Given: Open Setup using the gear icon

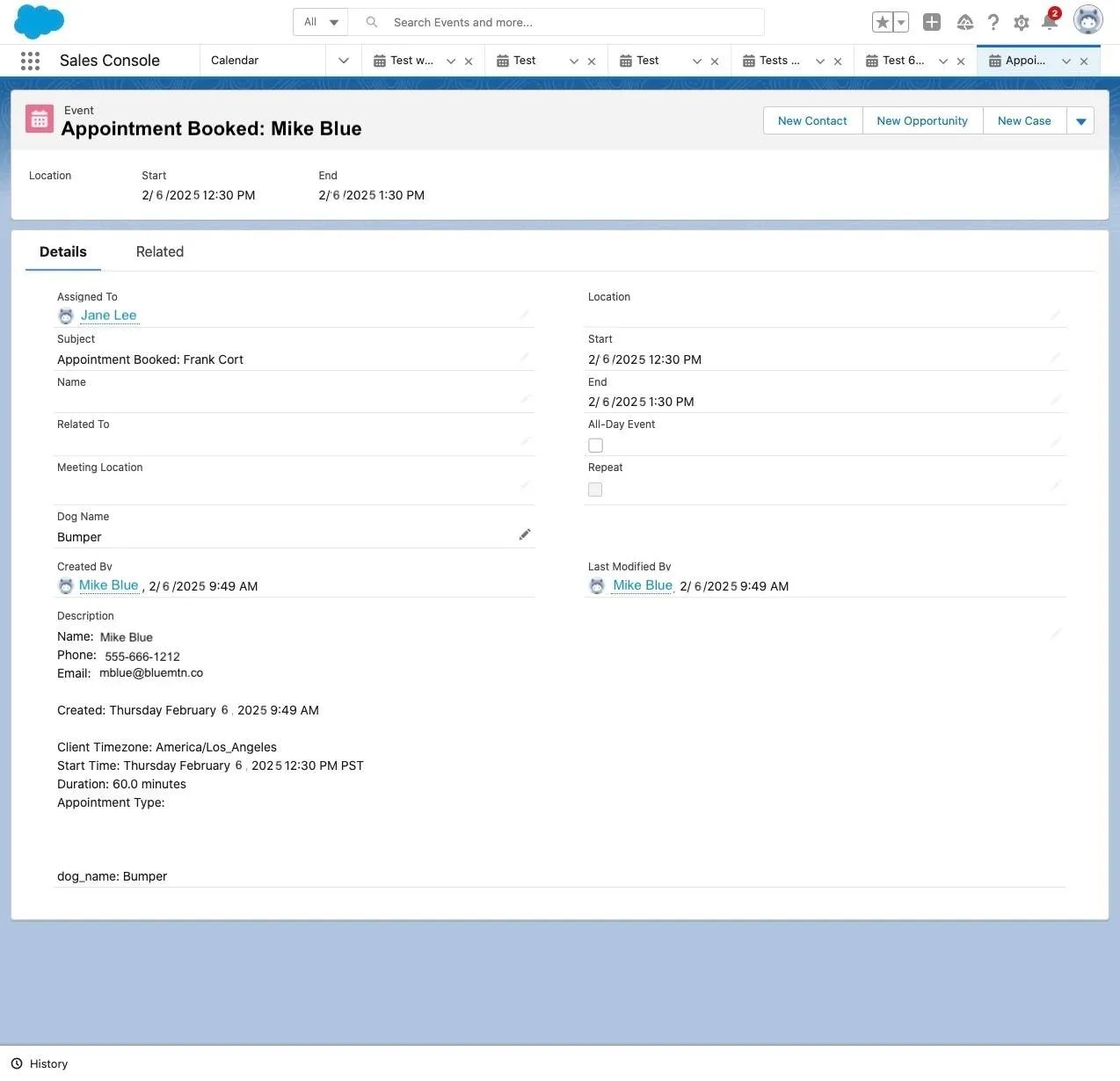Looking at the screenshot, I should pyautogui.click(x=1021, y=22).
